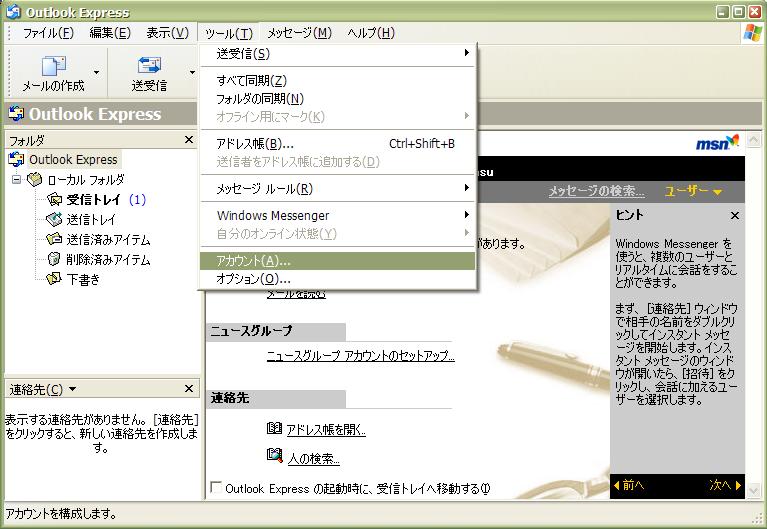Select 削除済みアイテム label in folder tree
This screenshot has height=529, width=767.
pyautogui.click(x=108, y=260)
